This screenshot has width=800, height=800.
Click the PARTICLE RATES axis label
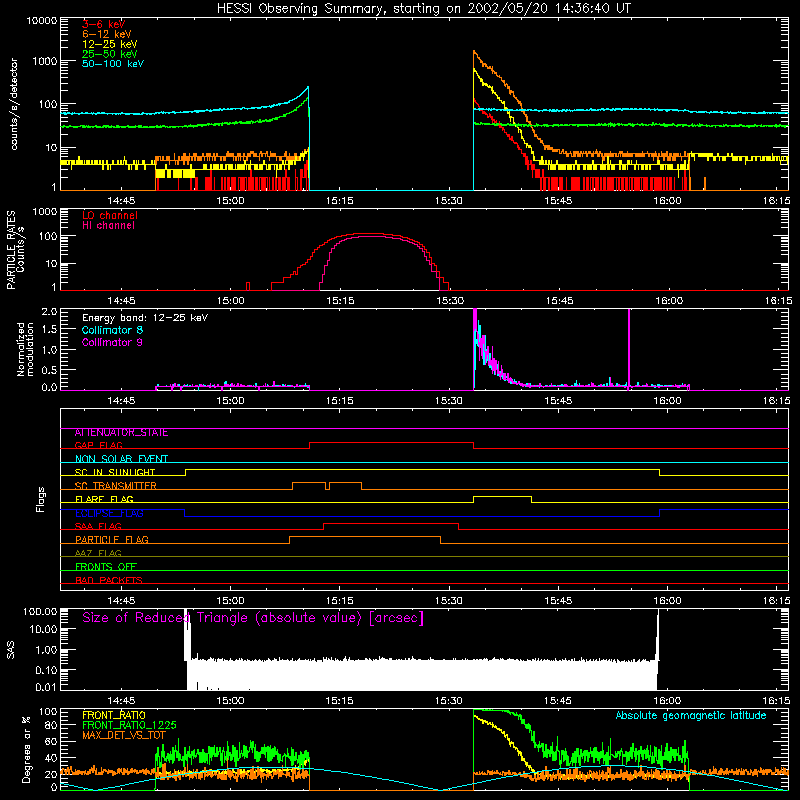click(x=15, y=250)
